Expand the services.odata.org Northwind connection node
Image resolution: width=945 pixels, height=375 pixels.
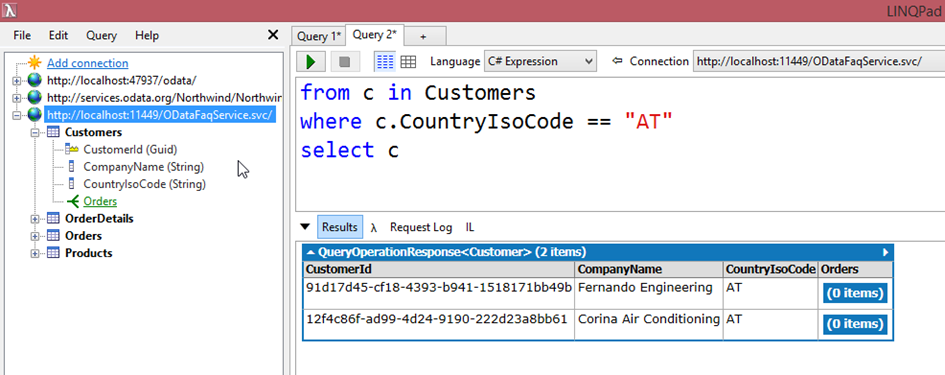(17, 97)
